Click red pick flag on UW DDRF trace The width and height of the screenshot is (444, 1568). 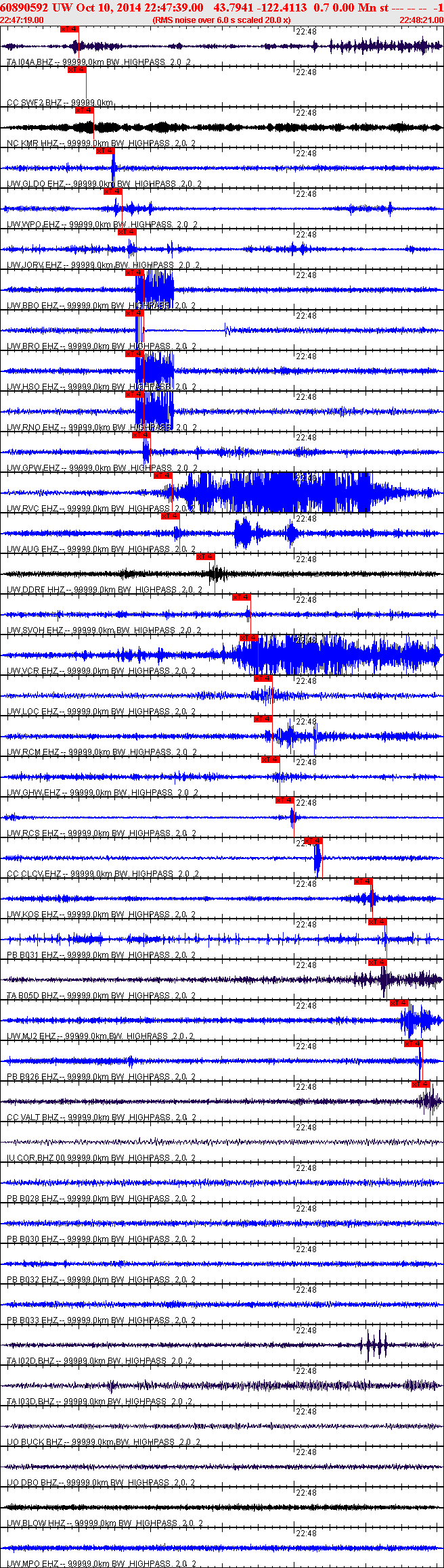coord(206,557)
